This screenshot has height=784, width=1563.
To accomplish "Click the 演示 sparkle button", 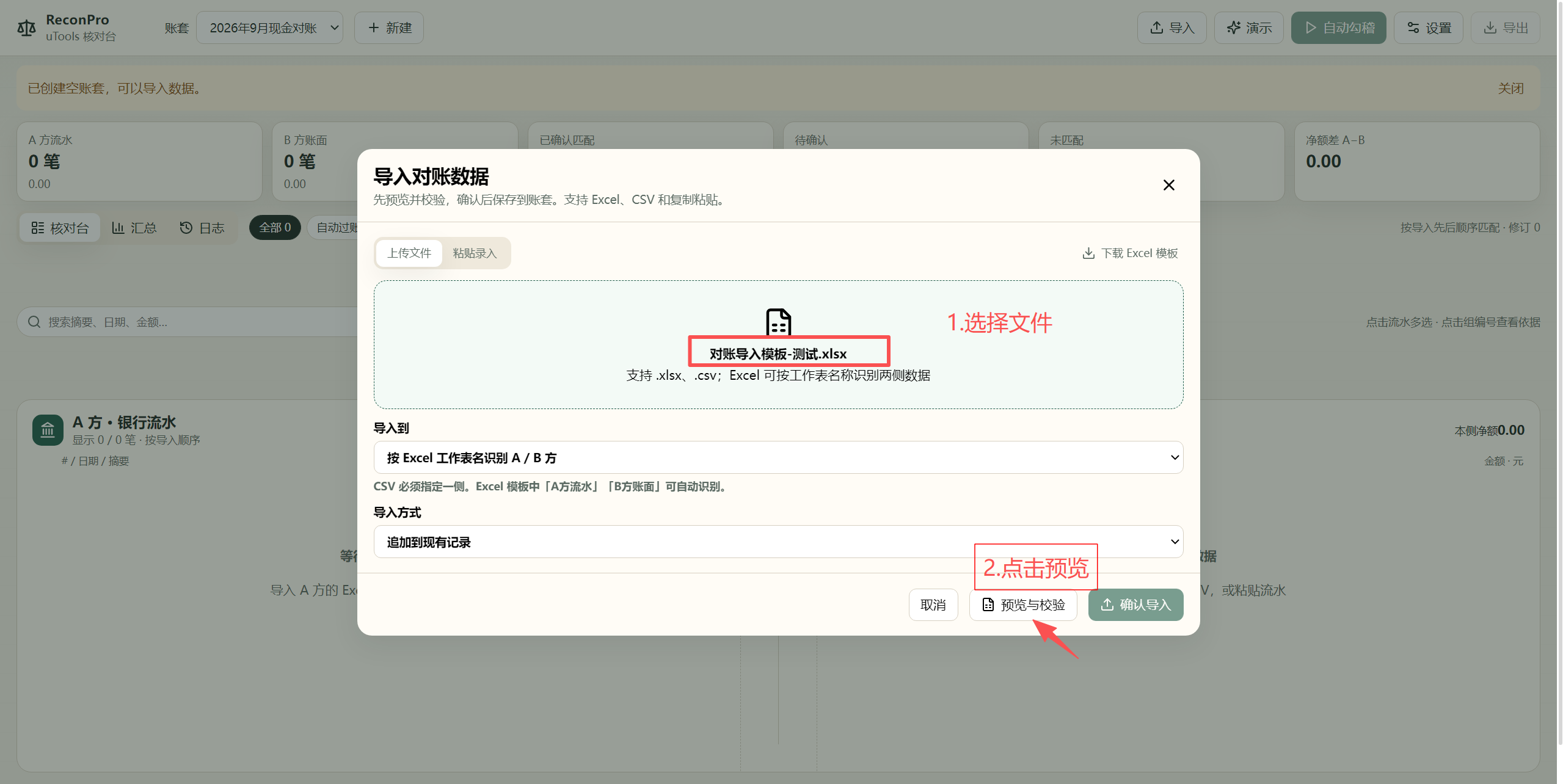I will pos(1248,27).
